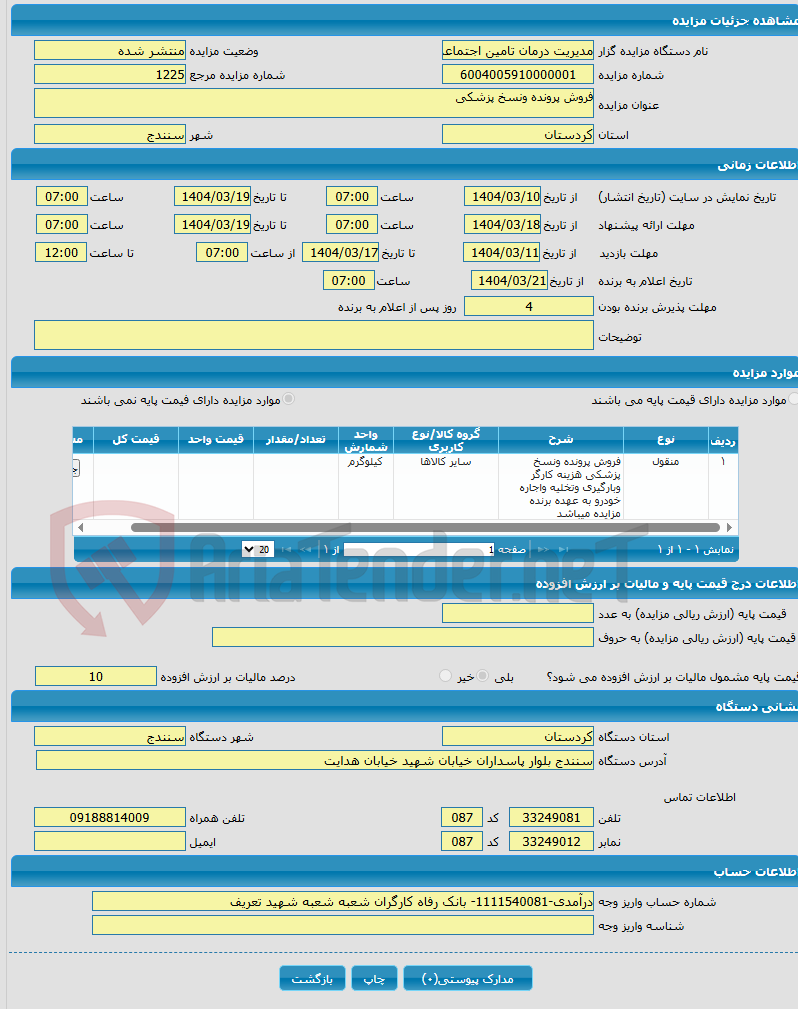Image resolution: width=798 pixels, height=1009 pixels.
Task: Click the شناسه واریز وجه field
Action: click(343, 925)
